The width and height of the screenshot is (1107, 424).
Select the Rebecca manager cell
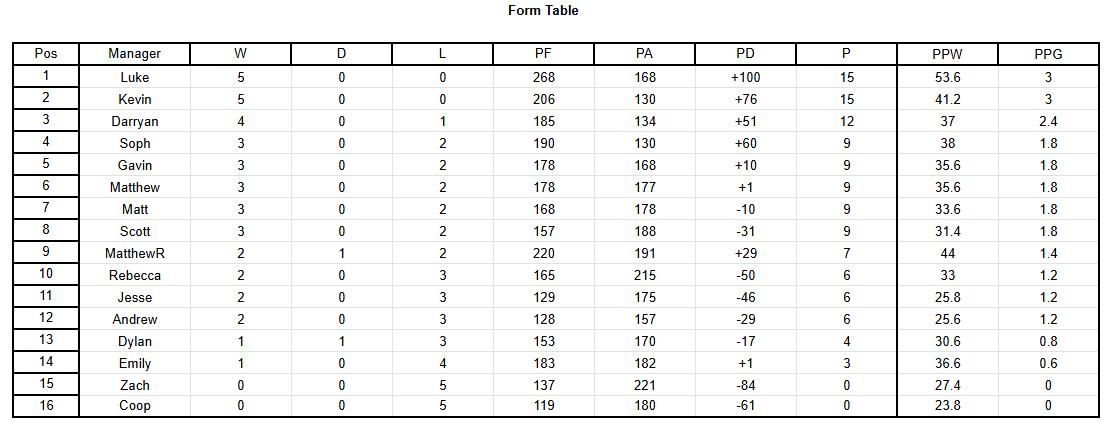[x=134, y=275]
